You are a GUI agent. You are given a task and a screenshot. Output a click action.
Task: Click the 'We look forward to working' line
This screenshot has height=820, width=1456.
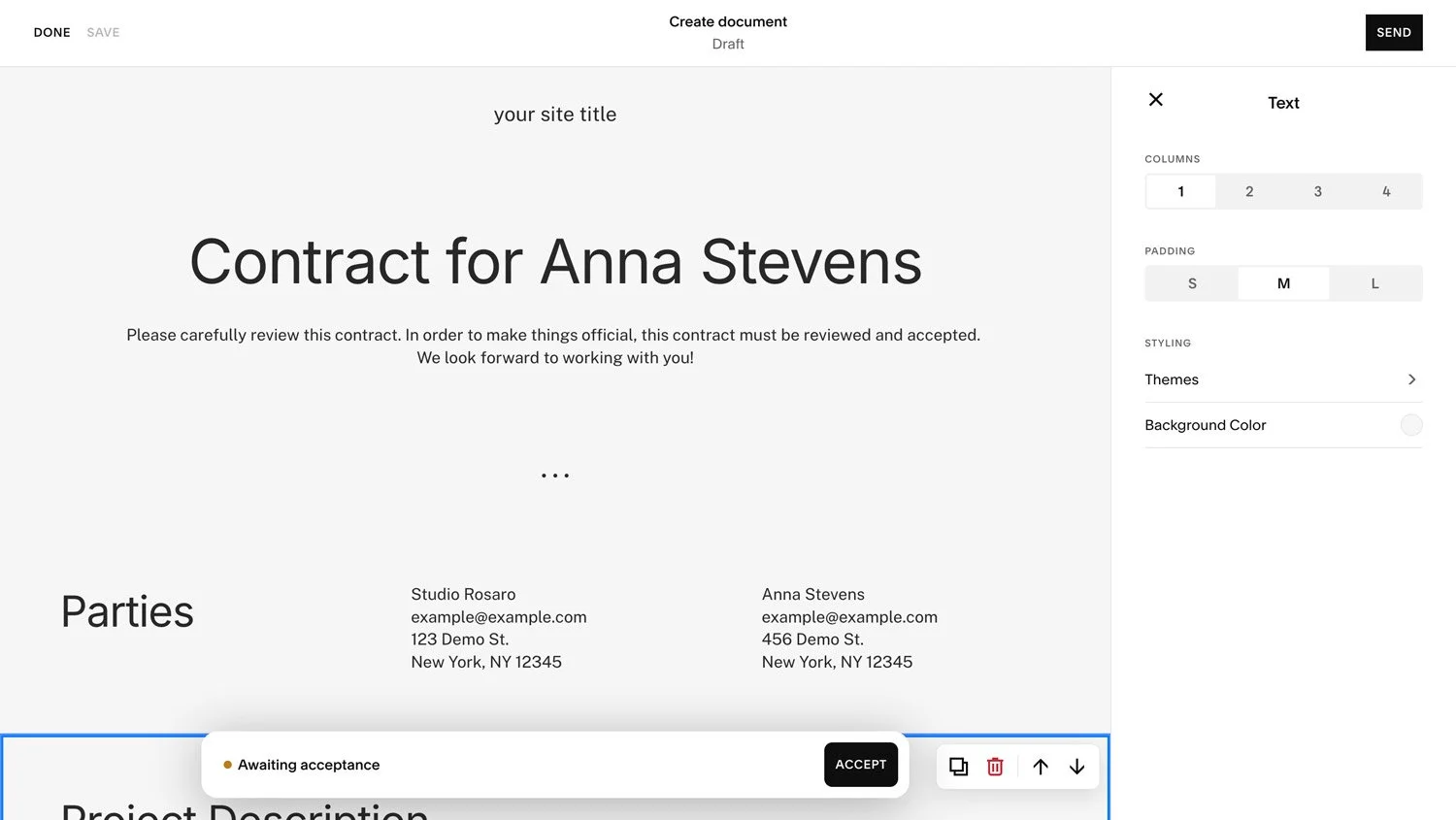pyautogui.click(x=555, y=358)
